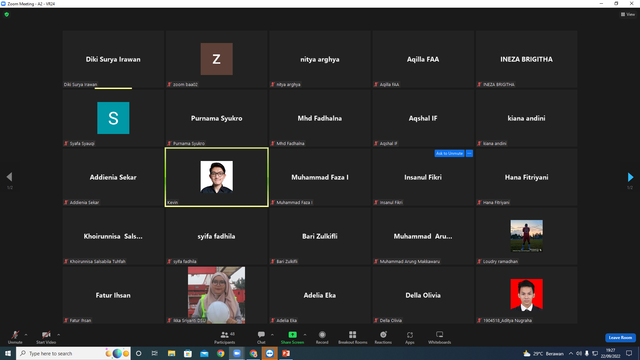The image size is (640, 360).
Task: Click the Hana Fitriyani participant name
Action: pos(527,177)
